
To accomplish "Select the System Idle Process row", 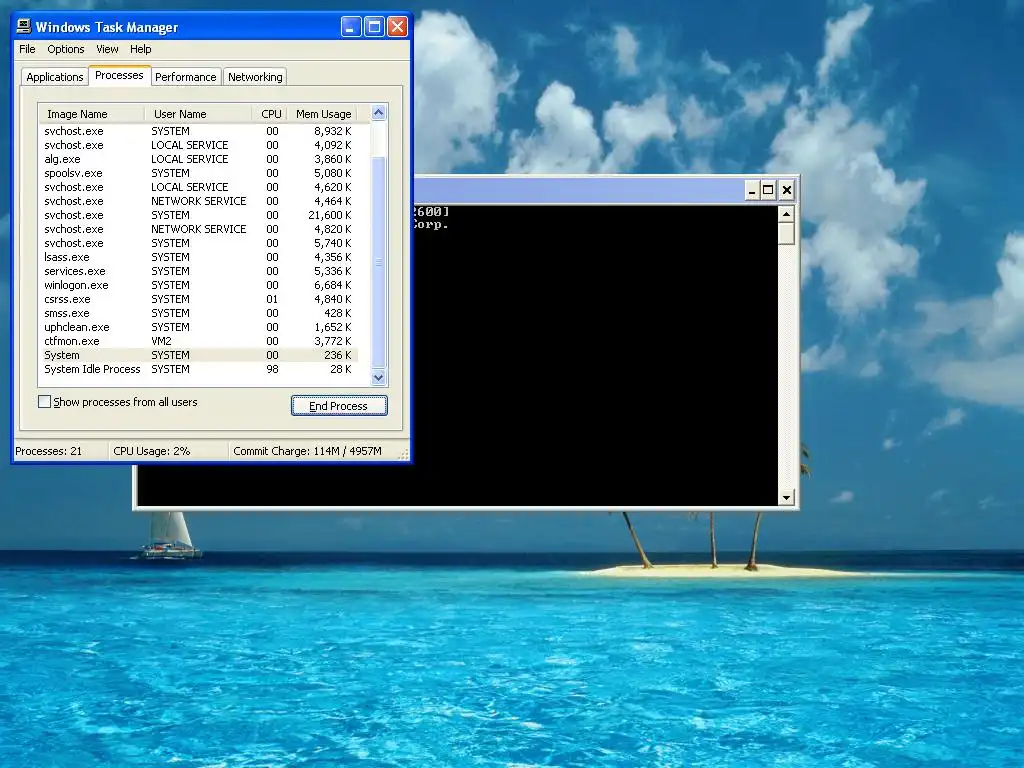I will (x=199, y=370).
